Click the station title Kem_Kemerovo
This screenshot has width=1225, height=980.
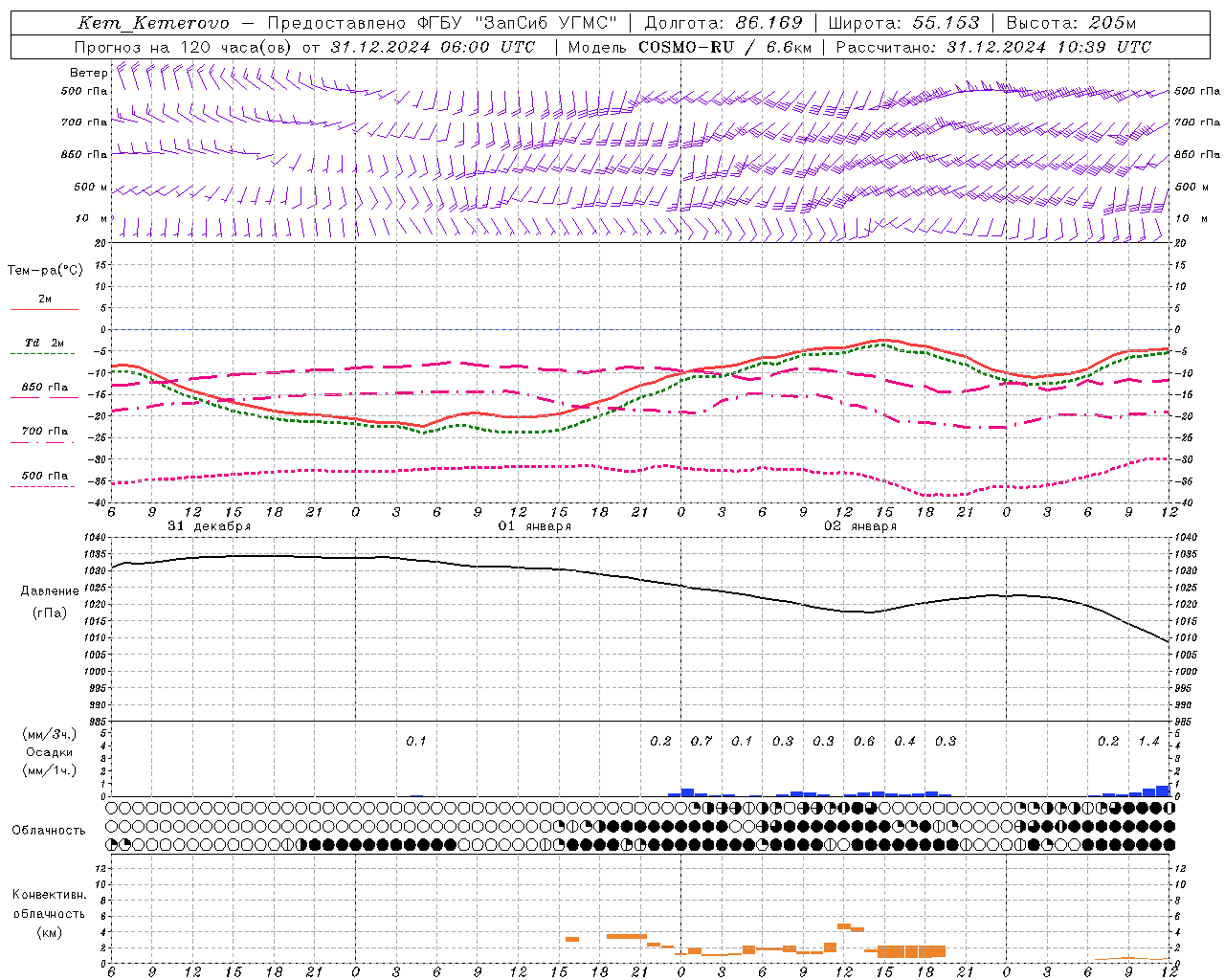coord(153,23)
